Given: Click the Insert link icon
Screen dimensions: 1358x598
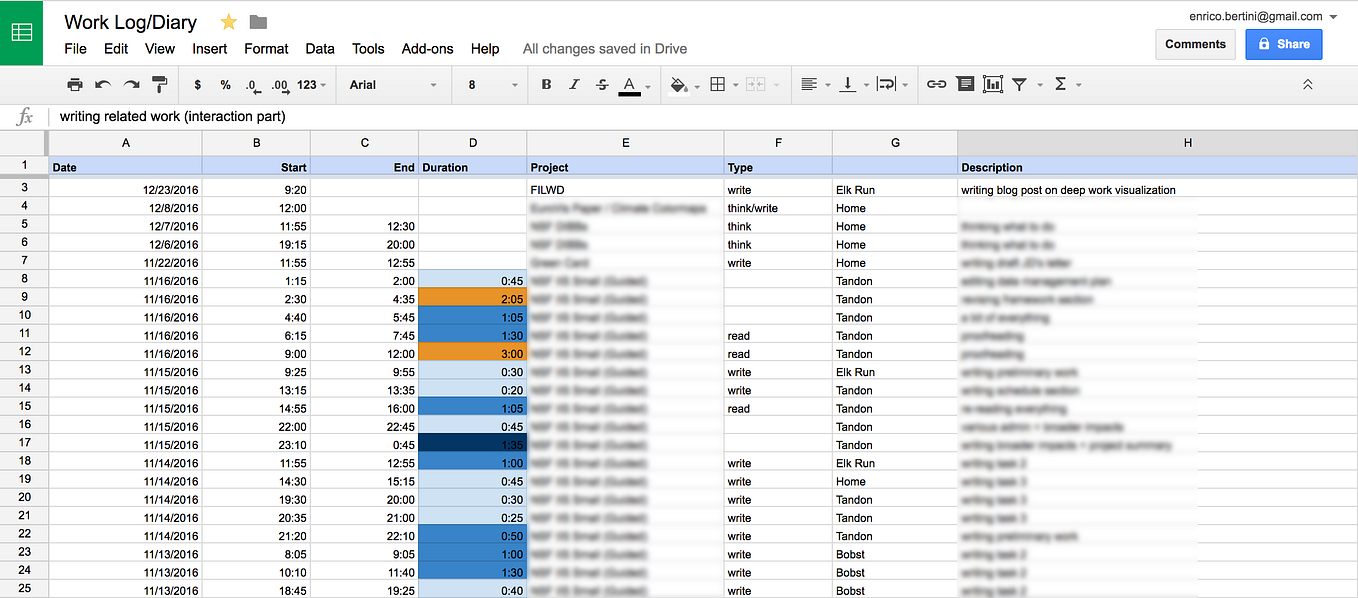Looking at the screenshot, I should [x=936, y=85].
